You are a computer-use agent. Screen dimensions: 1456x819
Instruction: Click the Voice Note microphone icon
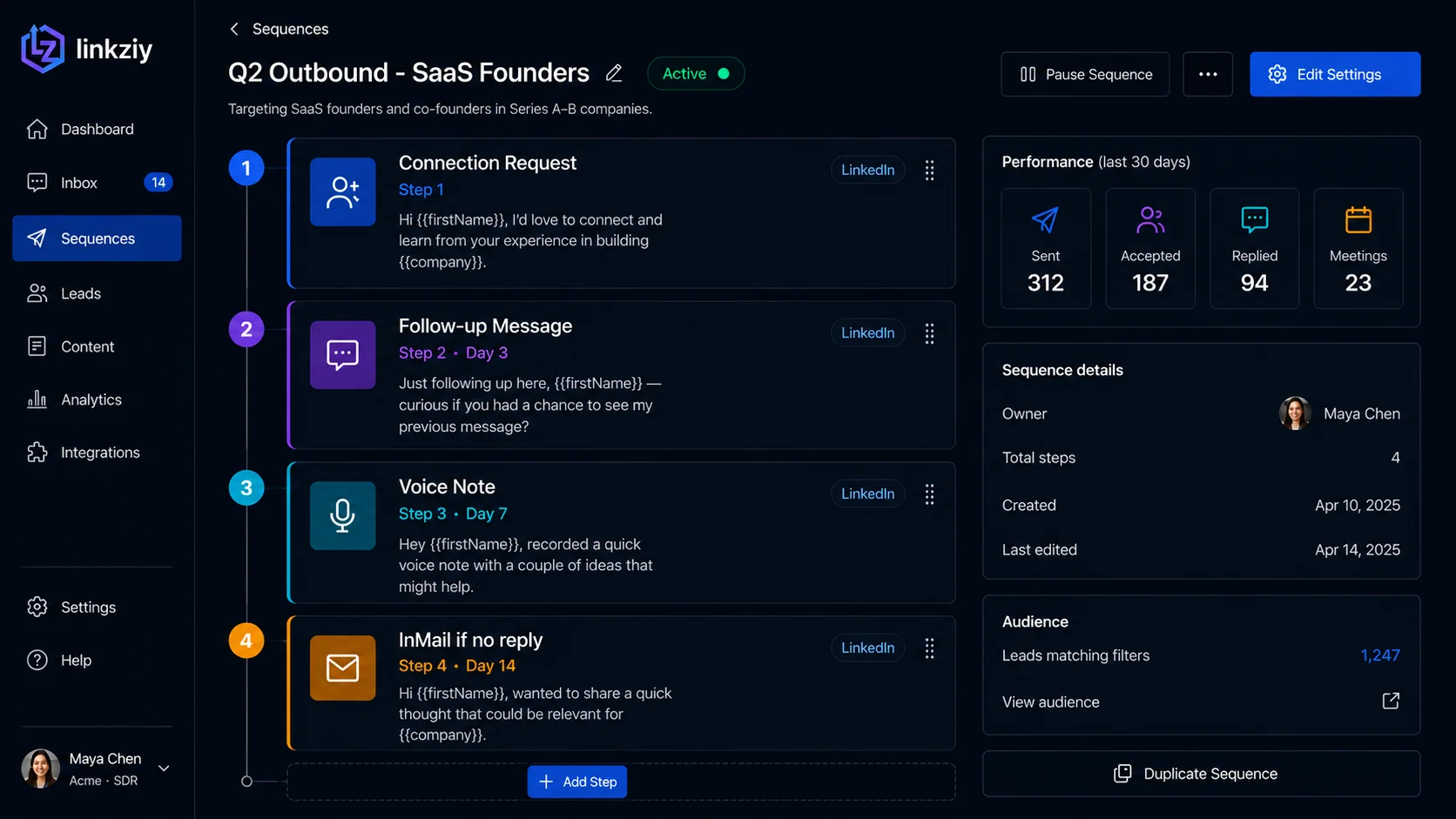[342, 515]
